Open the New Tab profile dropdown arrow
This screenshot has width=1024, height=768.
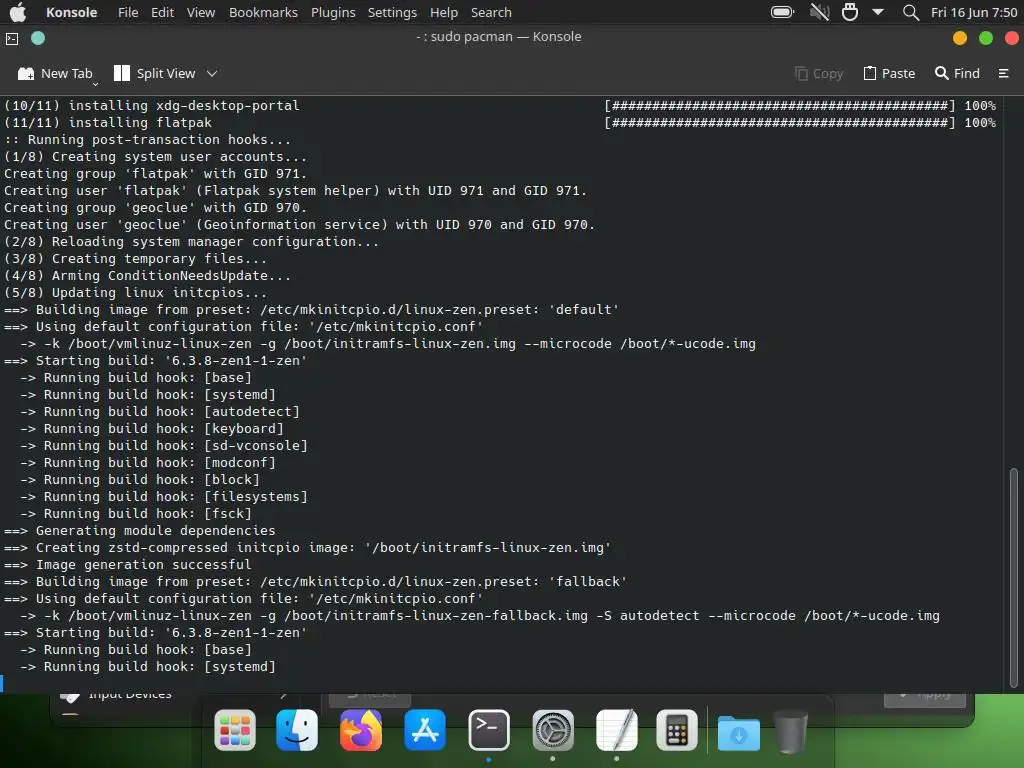pos(95,83)
